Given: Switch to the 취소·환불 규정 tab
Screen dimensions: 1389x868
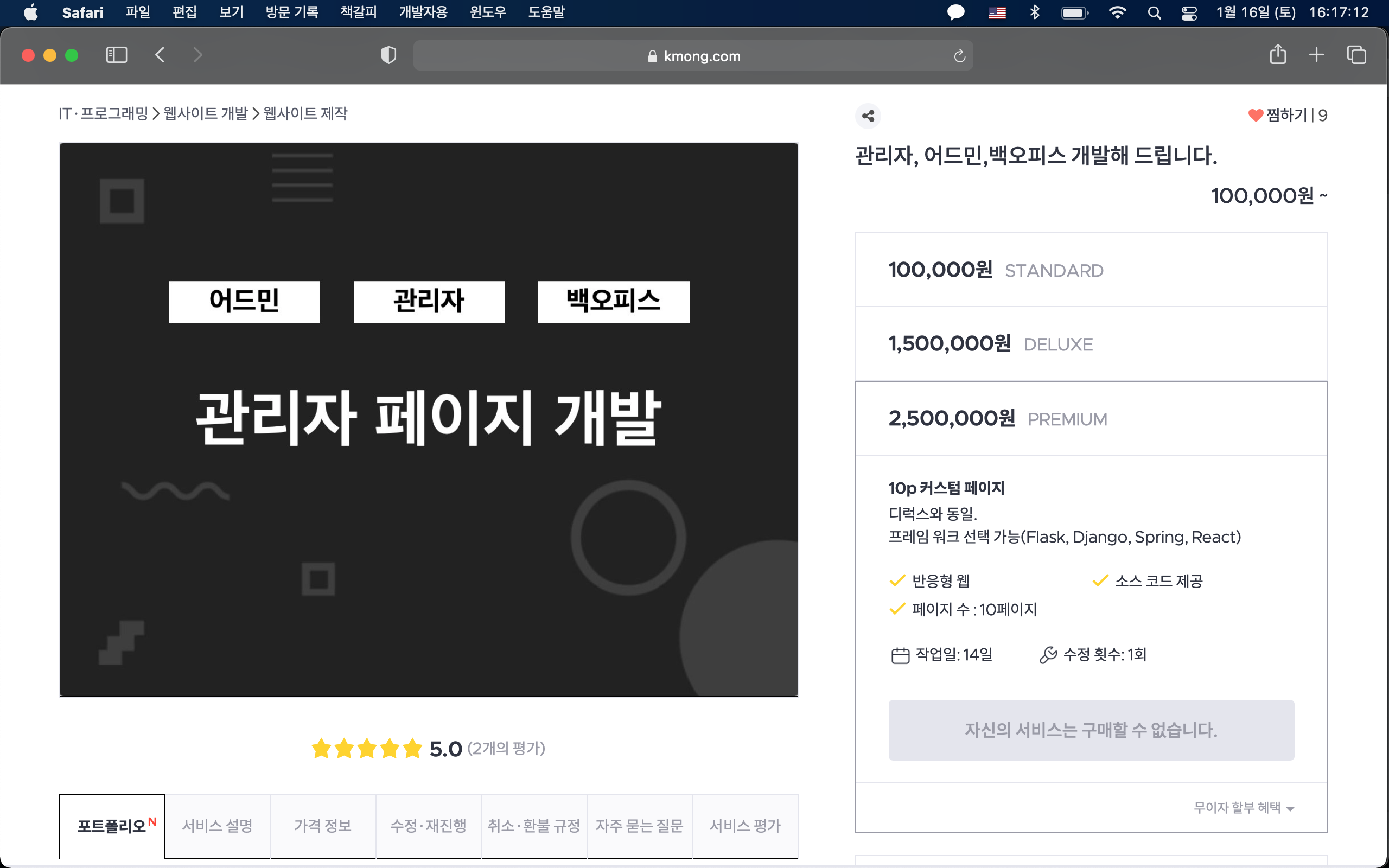Looking at the screenshot, I should click(534, 826).
